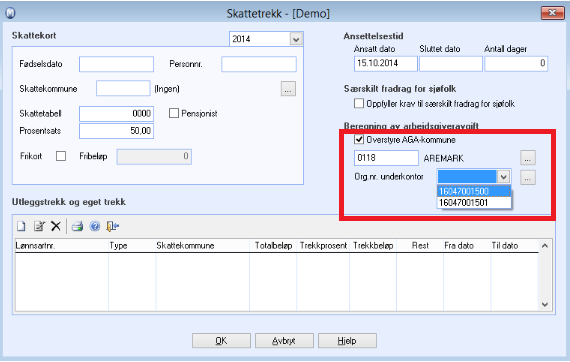This screenshot has height=362, width=570.
Task: Collapse the Org.nr. underkontor dropdown arrow
Action: (x=503, y=177)
